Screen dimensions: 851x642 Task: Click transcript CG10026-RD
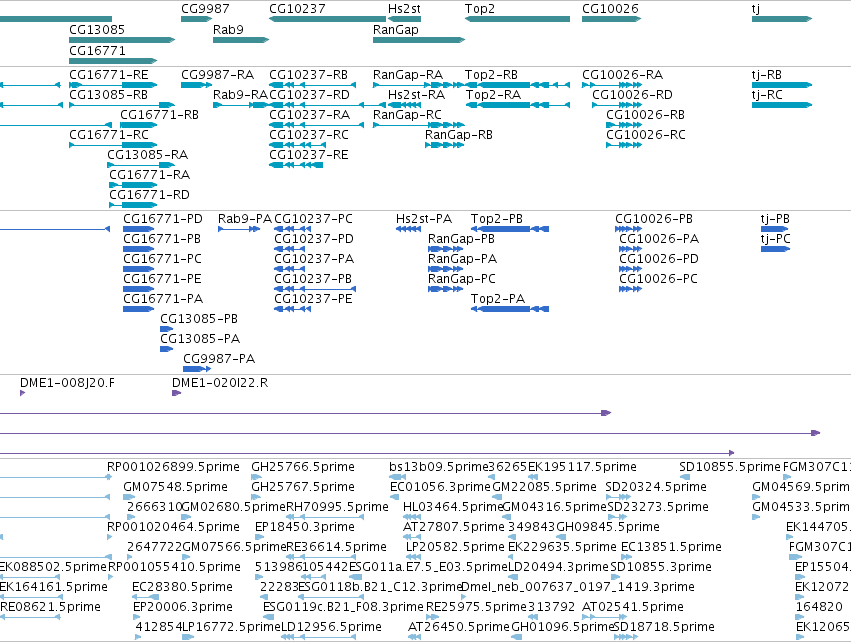click(x=632, y=94)
